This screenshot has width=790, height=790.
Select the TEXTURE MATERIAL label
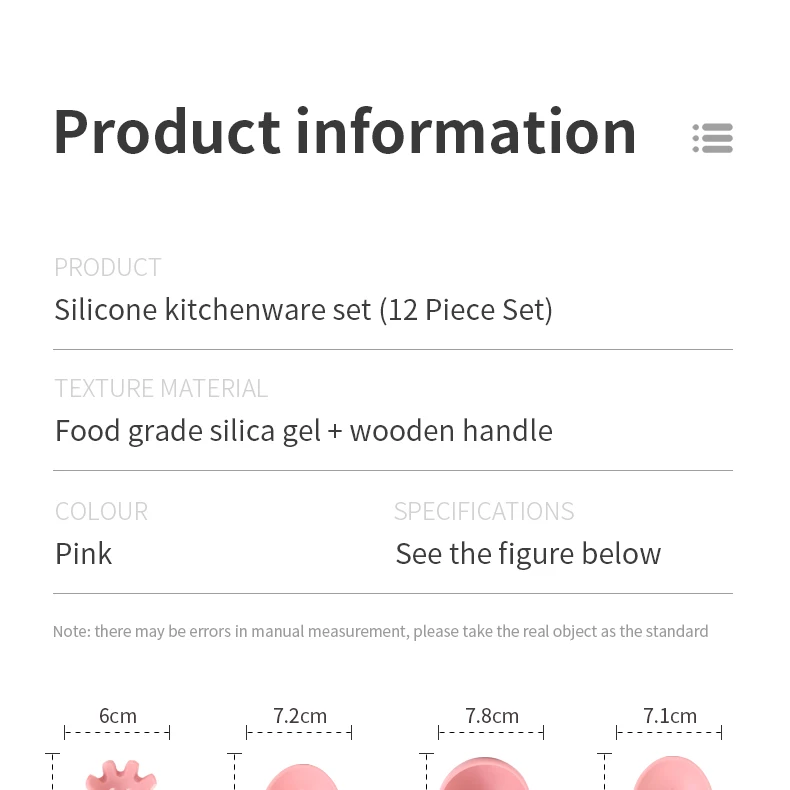[161, 388]
